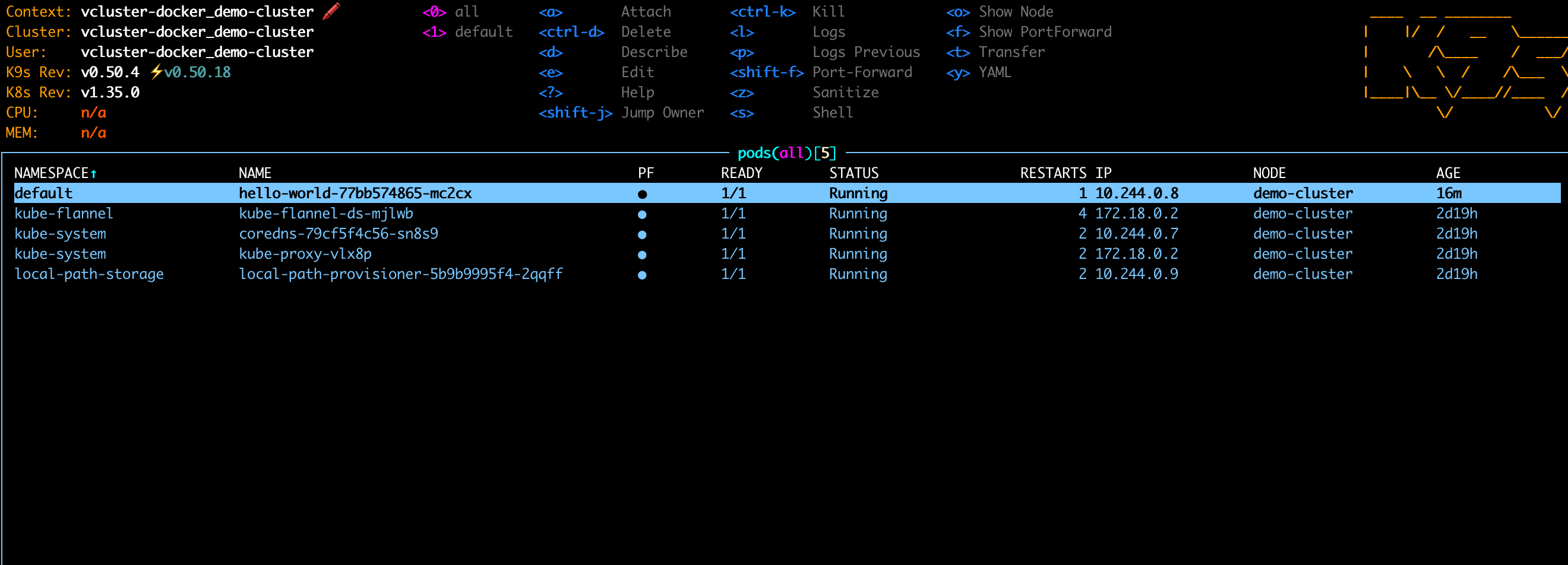Click port-forward dot for kube-proxy-vlx8p
Viewport: 1568px width, 565px height.
tap(642, 255)
